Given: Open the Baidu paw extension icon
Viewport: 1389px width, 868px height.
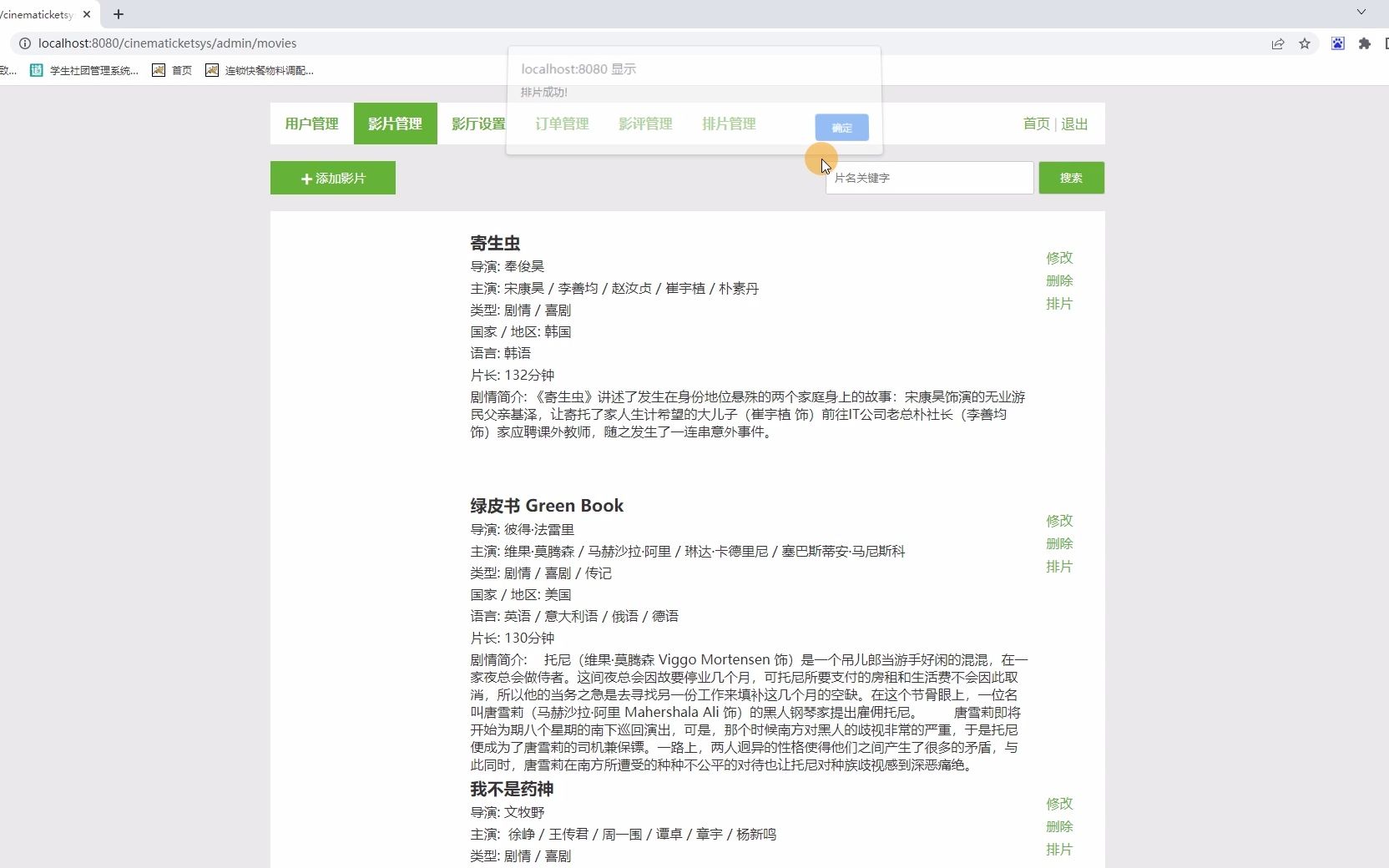Looking at the screenshot, I should point(1338,43).
